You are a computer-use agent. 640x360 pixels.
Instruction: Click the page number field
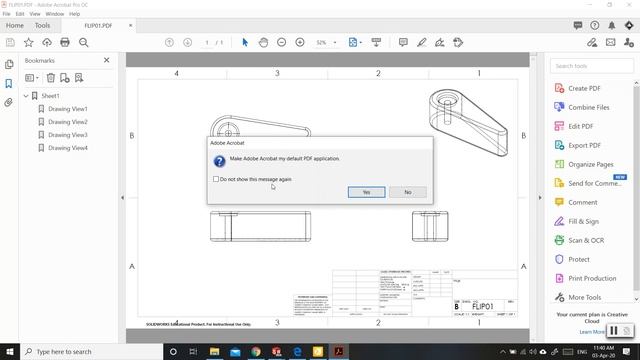pyautogui.click(x=207, y=42)
